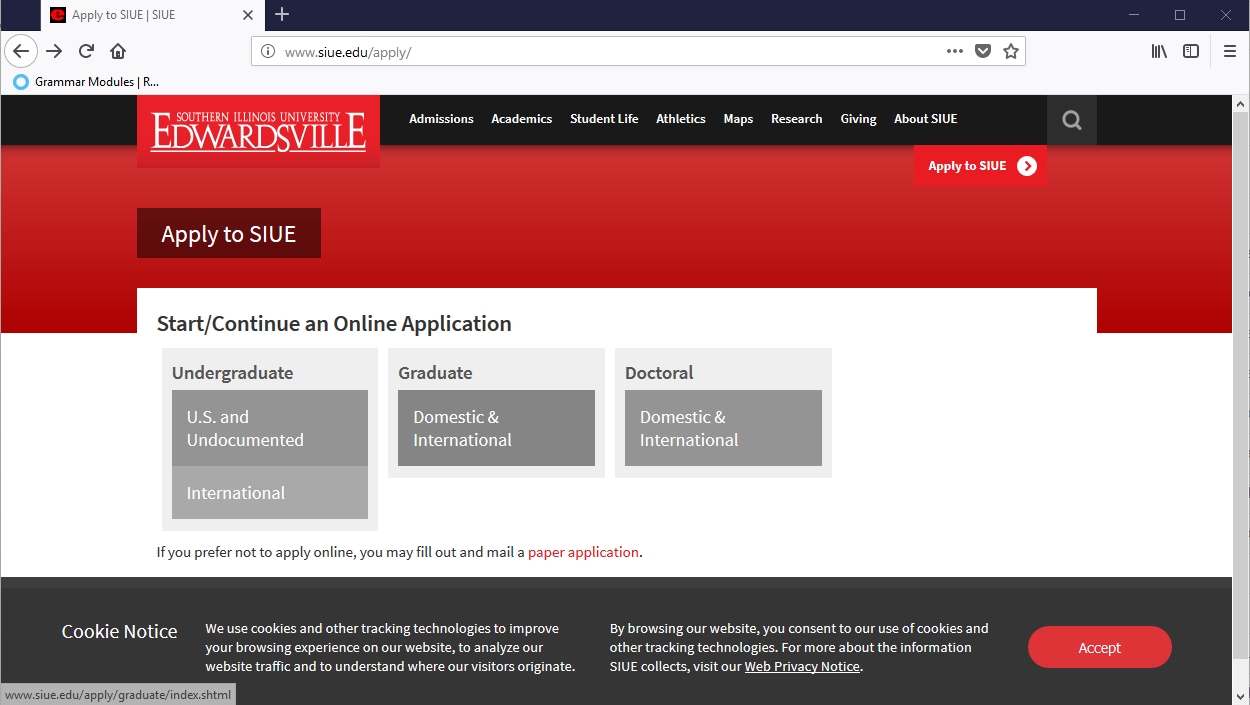Show site information for siue.edu
1250x705 pixels.
tap(268, 52)
